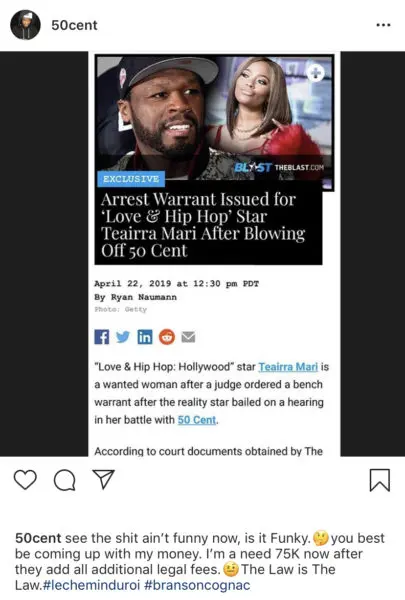This screenshot has width=405, height=600.
Task: Open 50cent's profile picture
Action: click(x=25, y=25)
